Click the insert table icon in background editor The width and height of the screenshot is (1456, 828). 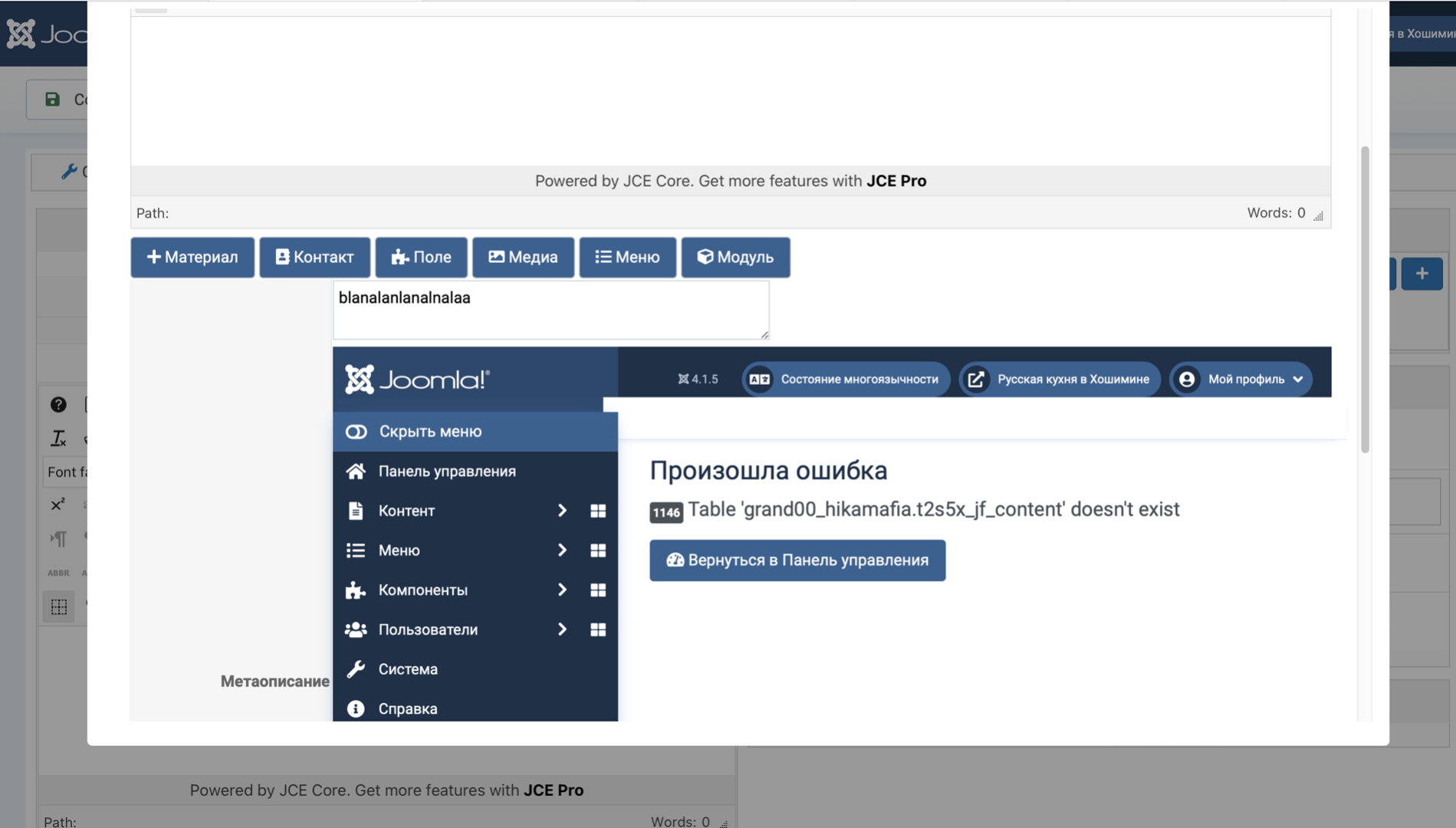pos(58,606)
